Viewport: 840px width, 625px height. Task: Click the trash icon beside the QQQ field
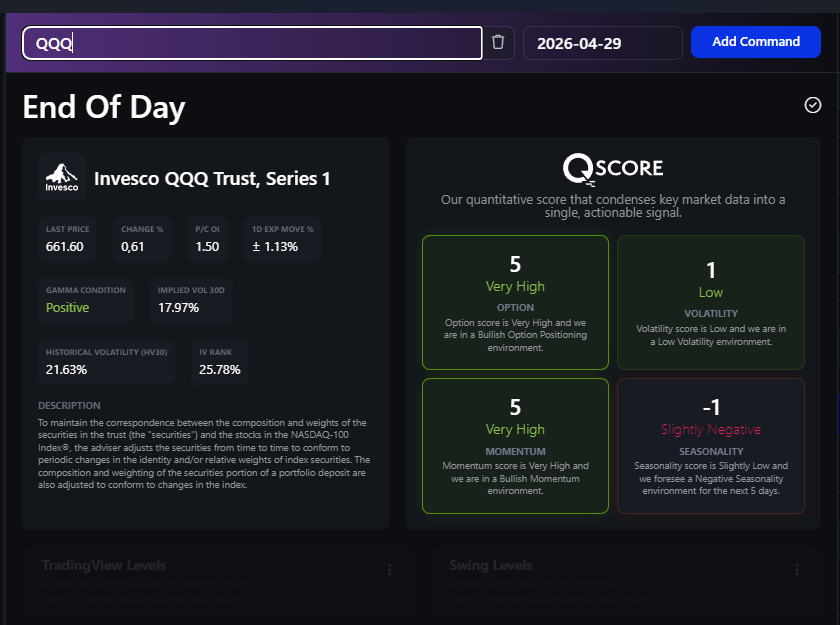click(x=498, y=42)
